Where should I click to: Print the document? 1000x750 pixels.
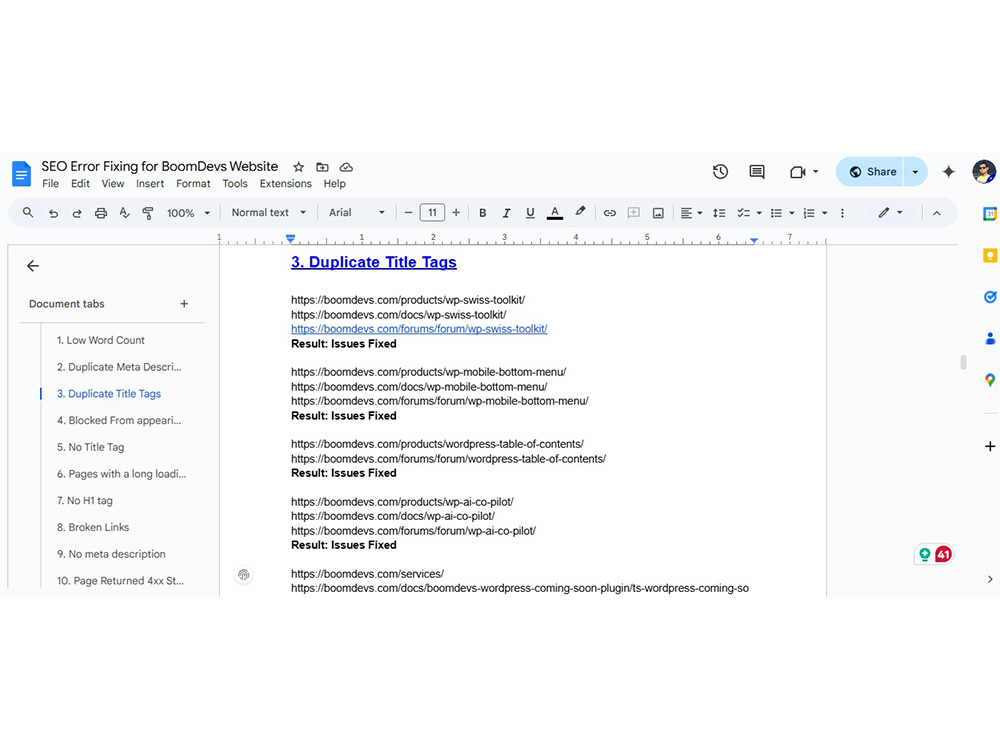click(x=101, y=213)
